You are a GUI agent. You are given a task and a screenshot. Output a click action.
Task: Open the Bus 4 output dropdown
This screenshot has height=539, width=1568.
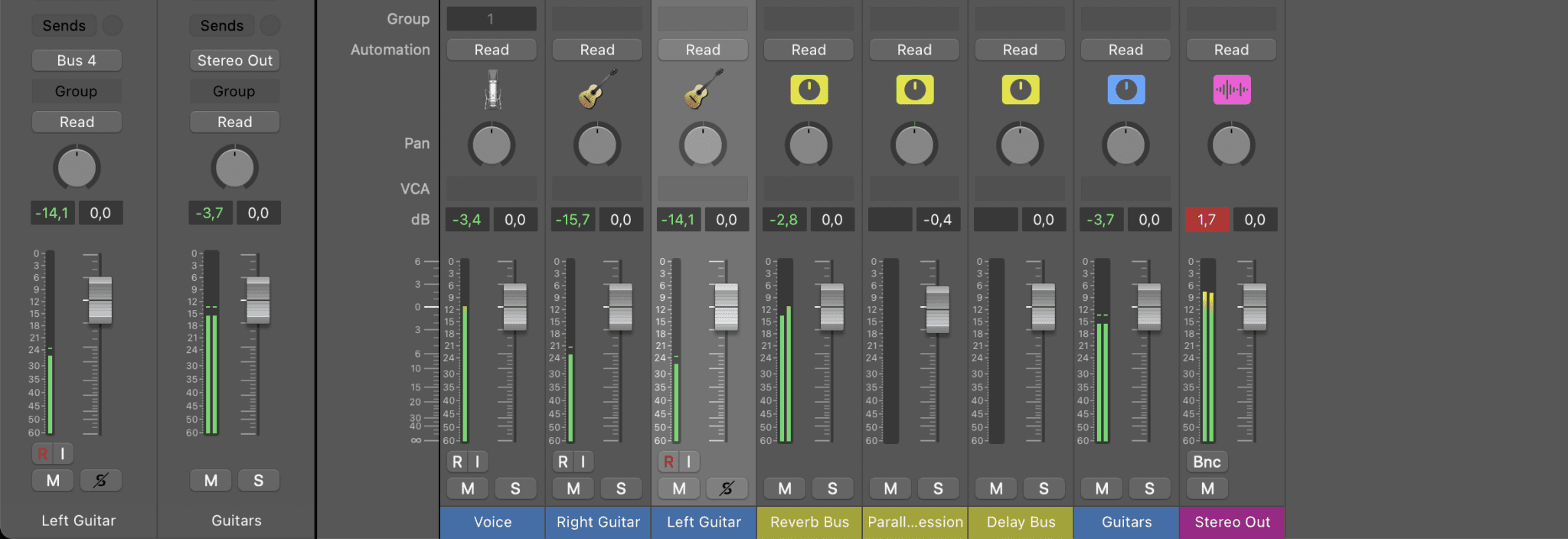pos(77,60)
